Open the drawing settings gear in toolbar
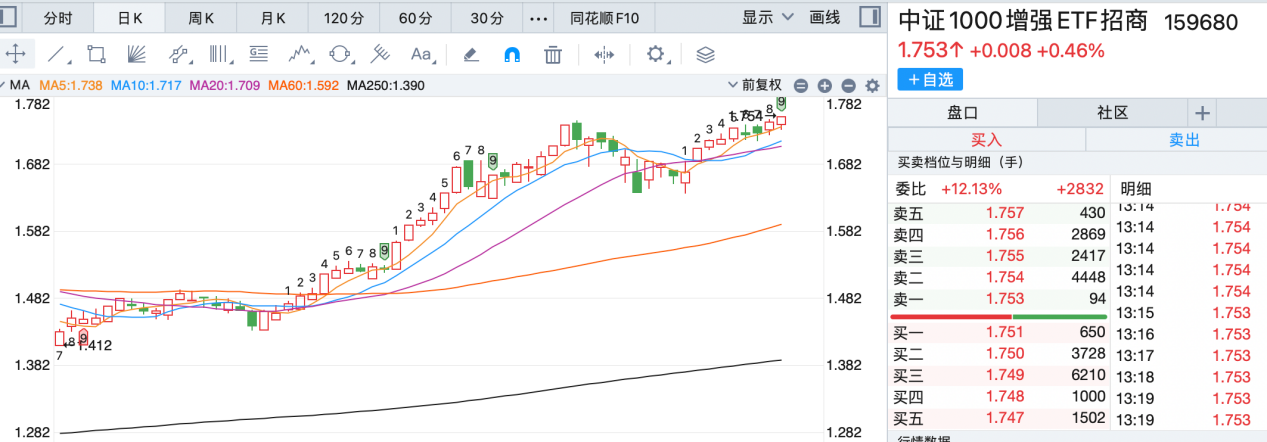Screen dimensions: 1267x442 pos(656,54)
